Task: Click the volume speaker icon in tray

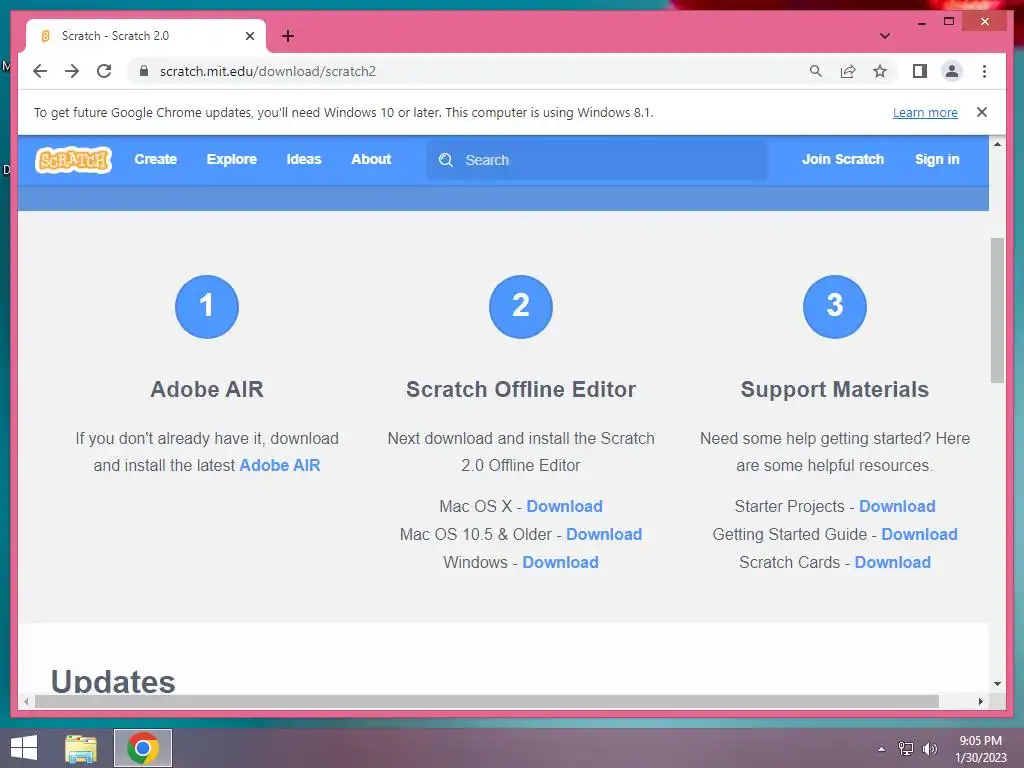Action: [929, 749]
